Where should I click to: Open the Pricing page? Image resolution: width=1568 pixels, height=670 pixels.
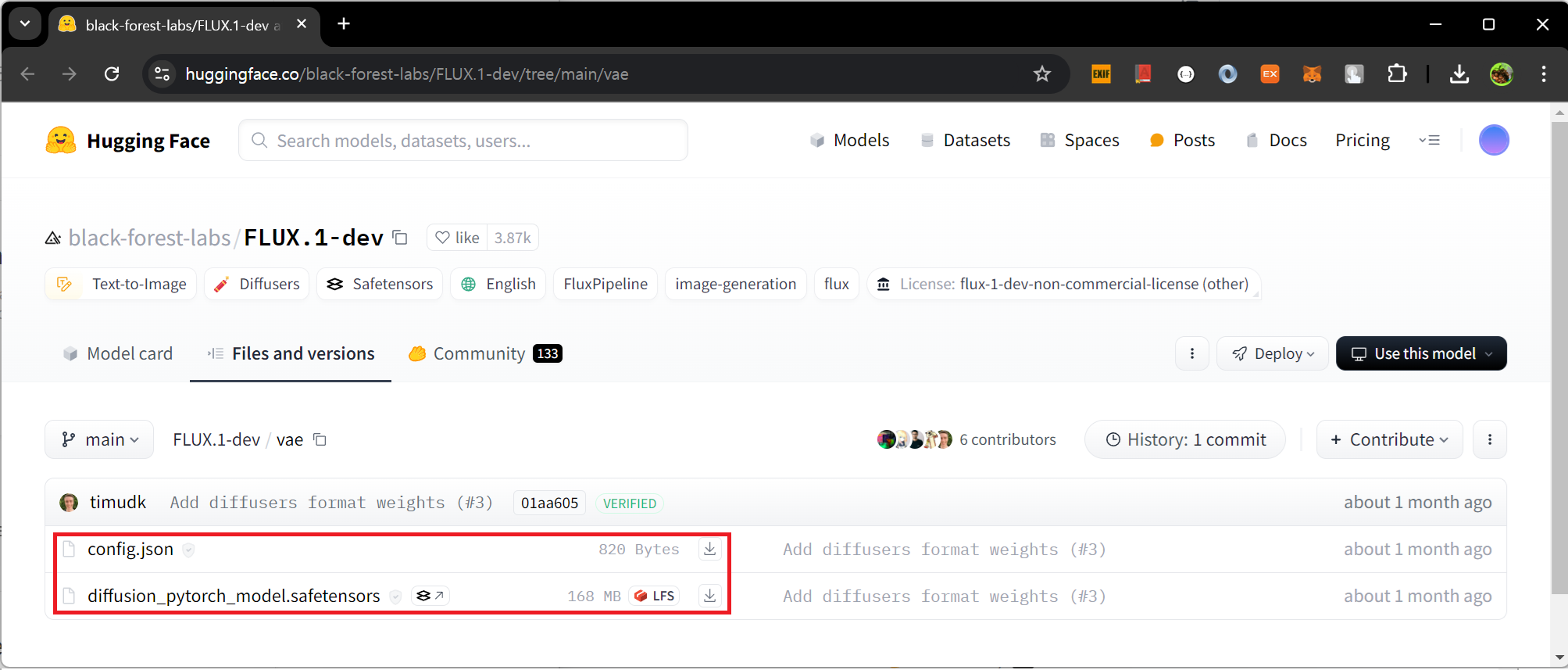click(x=1363, y=141)
